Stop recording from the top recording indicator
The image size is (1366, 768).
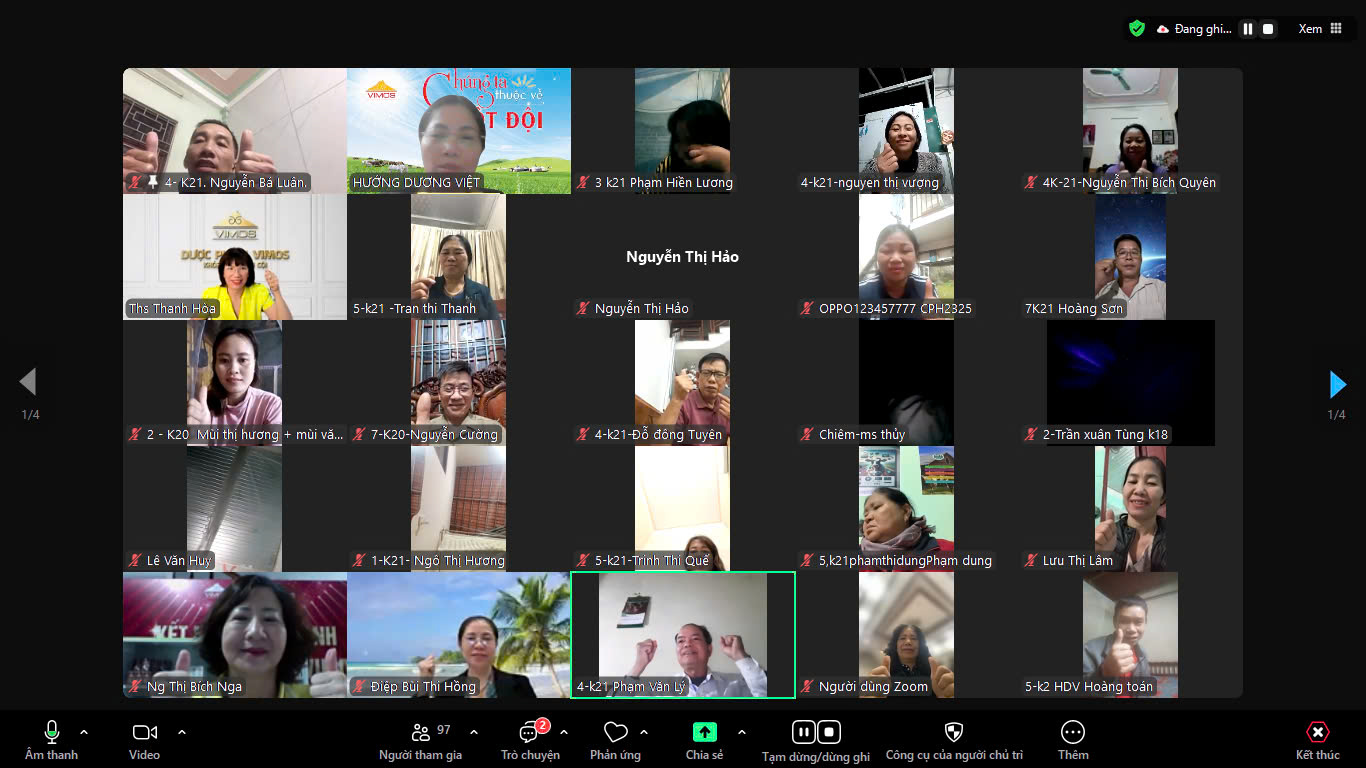coord(1268,29)
